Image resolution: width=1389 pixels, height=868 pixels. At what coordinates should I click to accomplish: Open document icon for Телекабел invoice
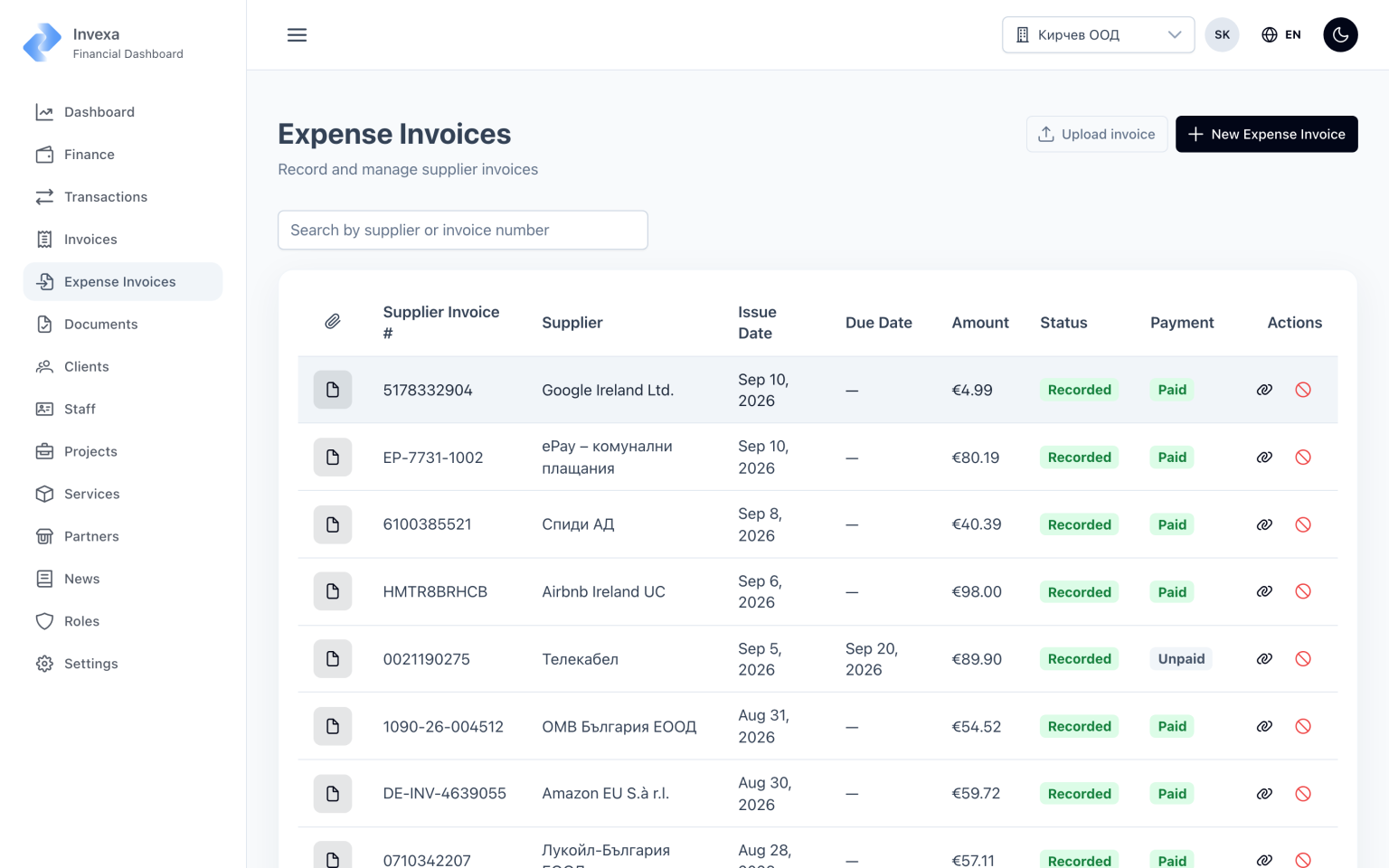pyautogui.click(x=333, y=659)
